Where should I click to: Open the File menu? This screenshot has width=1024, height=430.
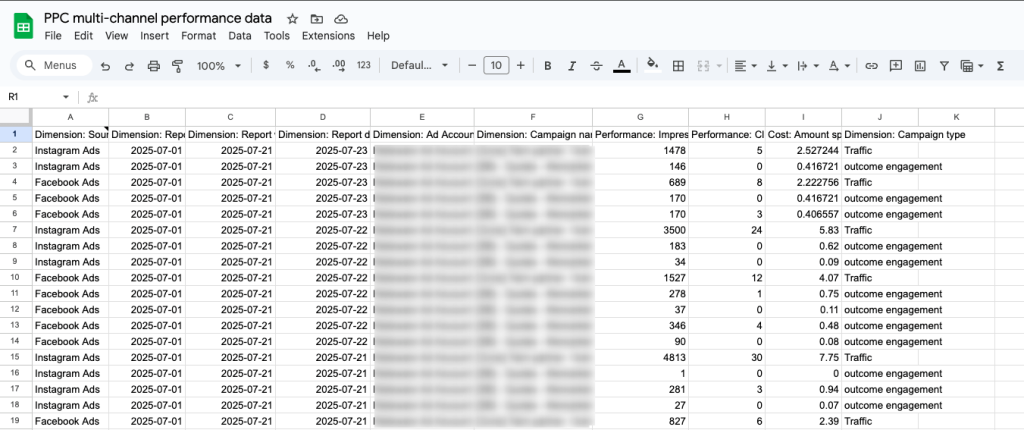[53, 36]
